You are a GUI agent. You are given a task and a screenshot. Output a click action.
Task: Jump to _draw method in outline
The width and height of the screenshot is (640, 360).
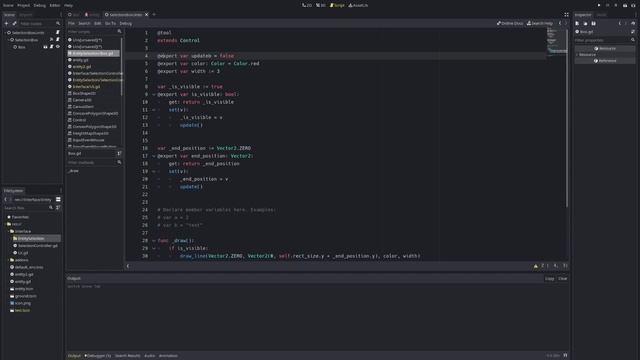[x=73, y=171]
